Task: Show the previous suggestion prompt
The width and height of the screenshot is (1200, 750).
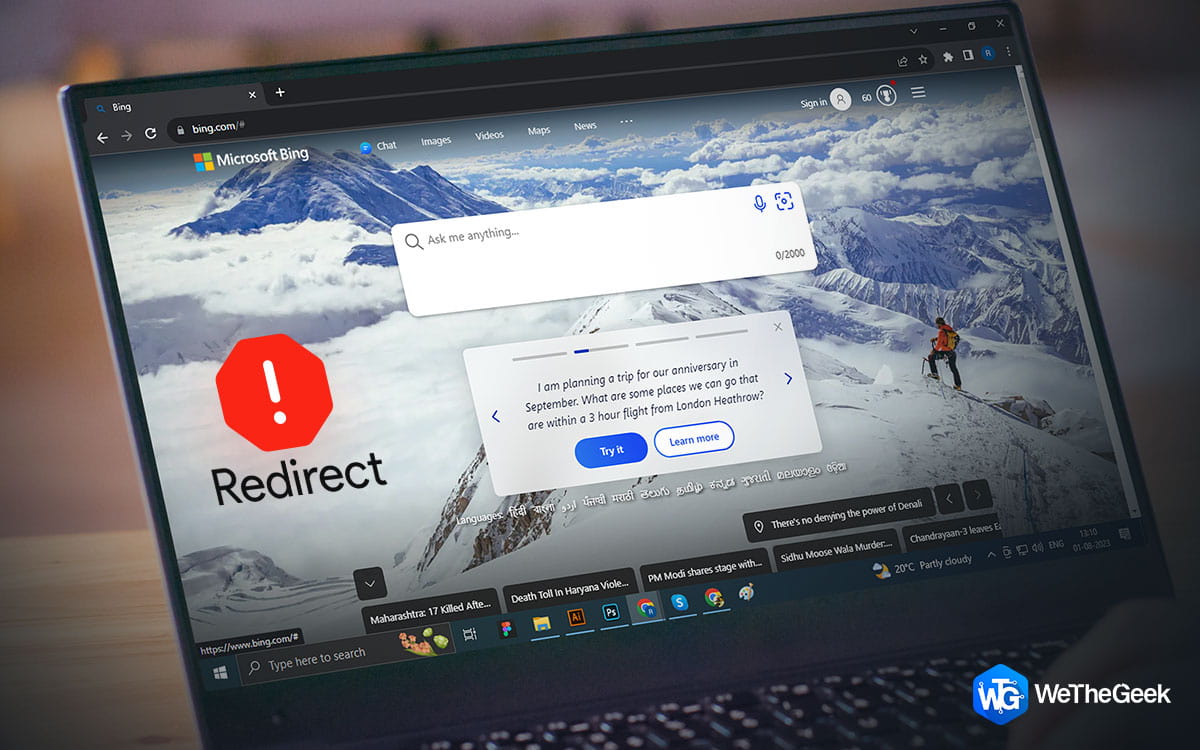Action: (x=495, y=416)
